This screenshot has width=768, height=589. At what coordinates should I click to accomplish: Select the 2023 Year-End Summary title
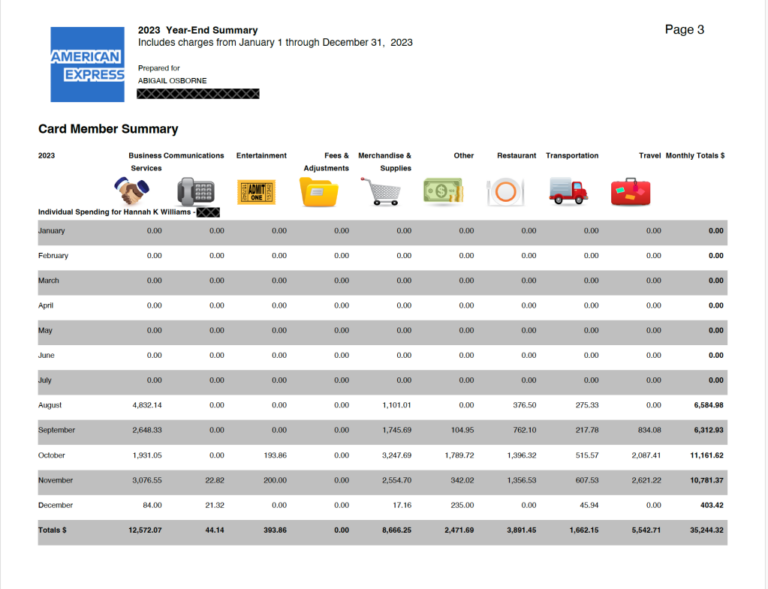pyautogui.click(x=197, y=31)
